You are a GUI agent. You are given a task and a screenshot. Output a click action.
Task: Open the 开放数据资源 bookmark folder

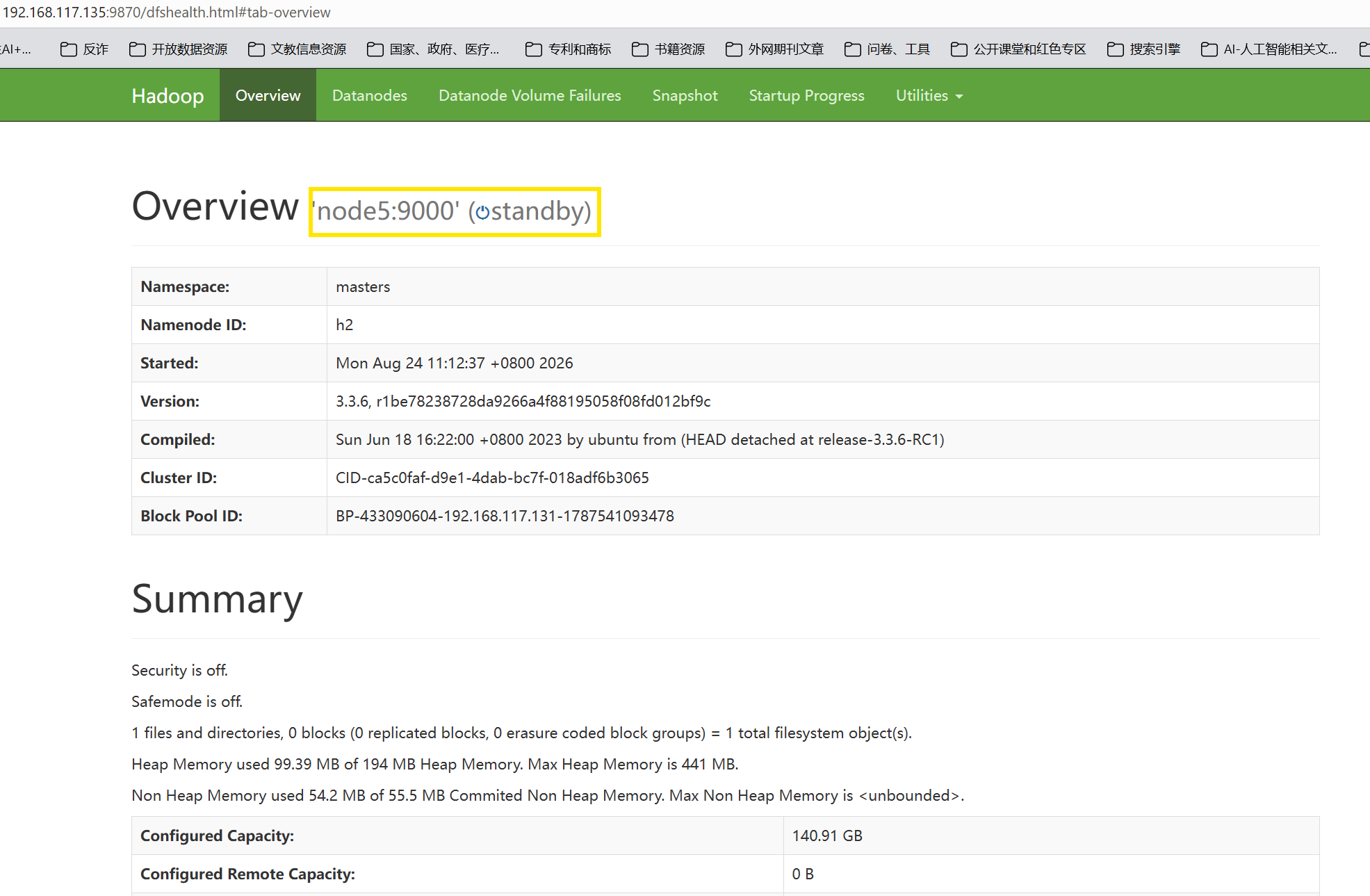point(179,49)
